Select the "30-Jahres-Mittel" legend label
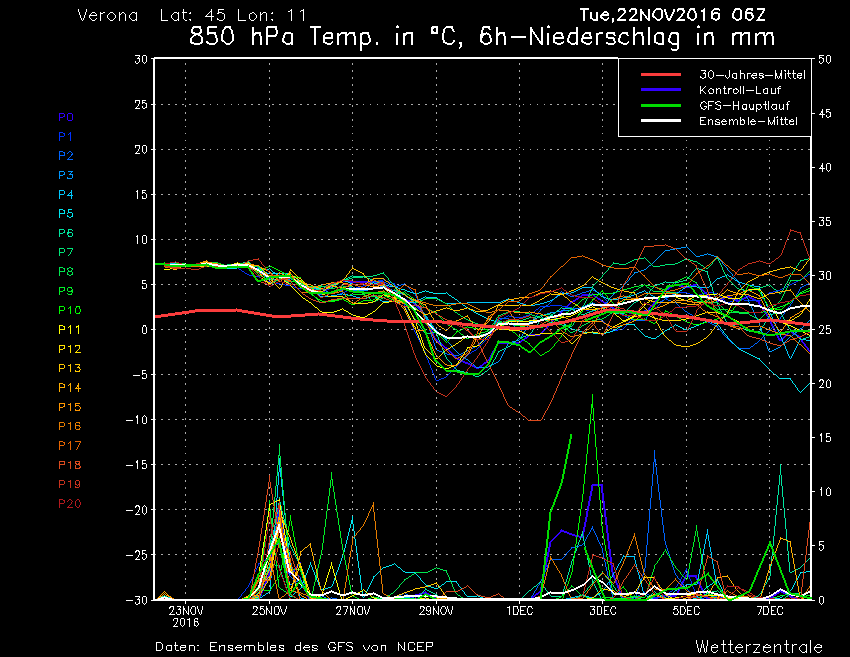The height and width of the screenshot is (657, 850). (x=752, y=75)
